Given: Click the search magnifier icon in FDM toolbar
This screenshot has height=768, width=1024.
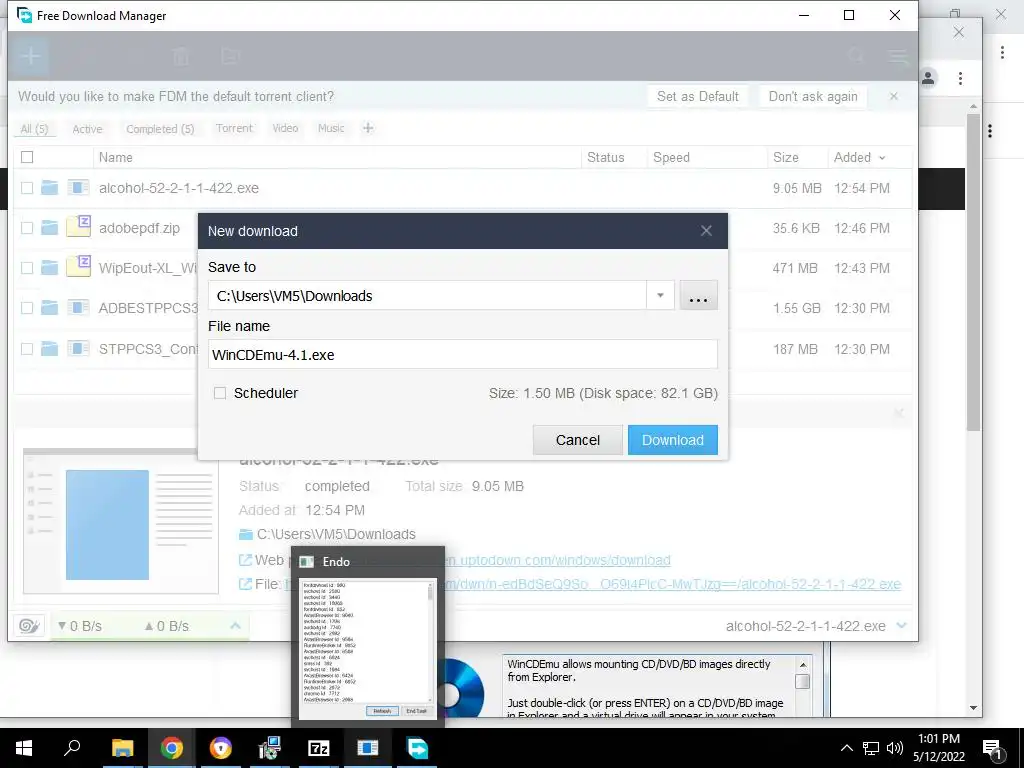Looking at the screenshot, I should pyautogui.click(x=856, y=56).
